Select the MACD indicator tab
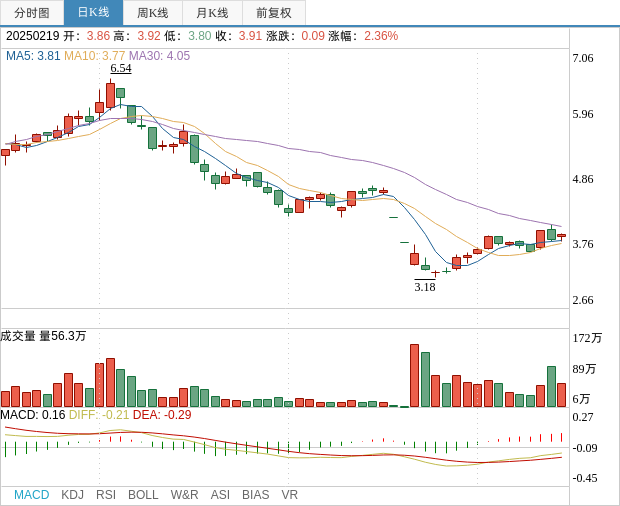Screen dimensions: 620x506 tap(31, 495)
